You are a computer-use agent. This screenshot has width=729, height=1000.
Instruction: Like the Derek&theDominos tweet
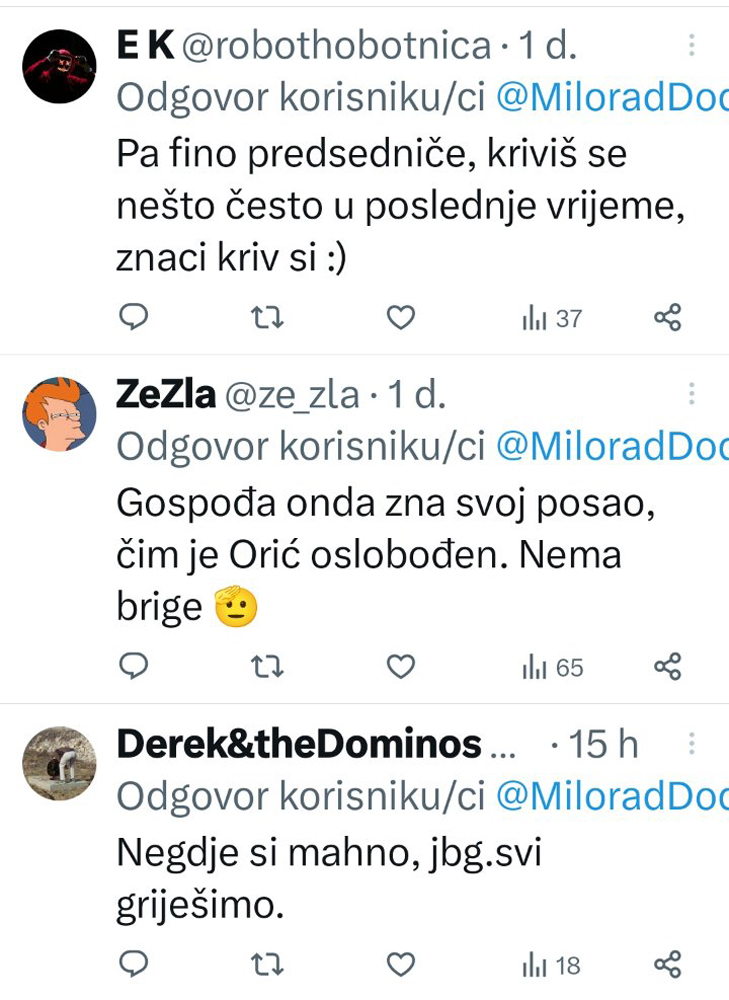tap(401, 965)
